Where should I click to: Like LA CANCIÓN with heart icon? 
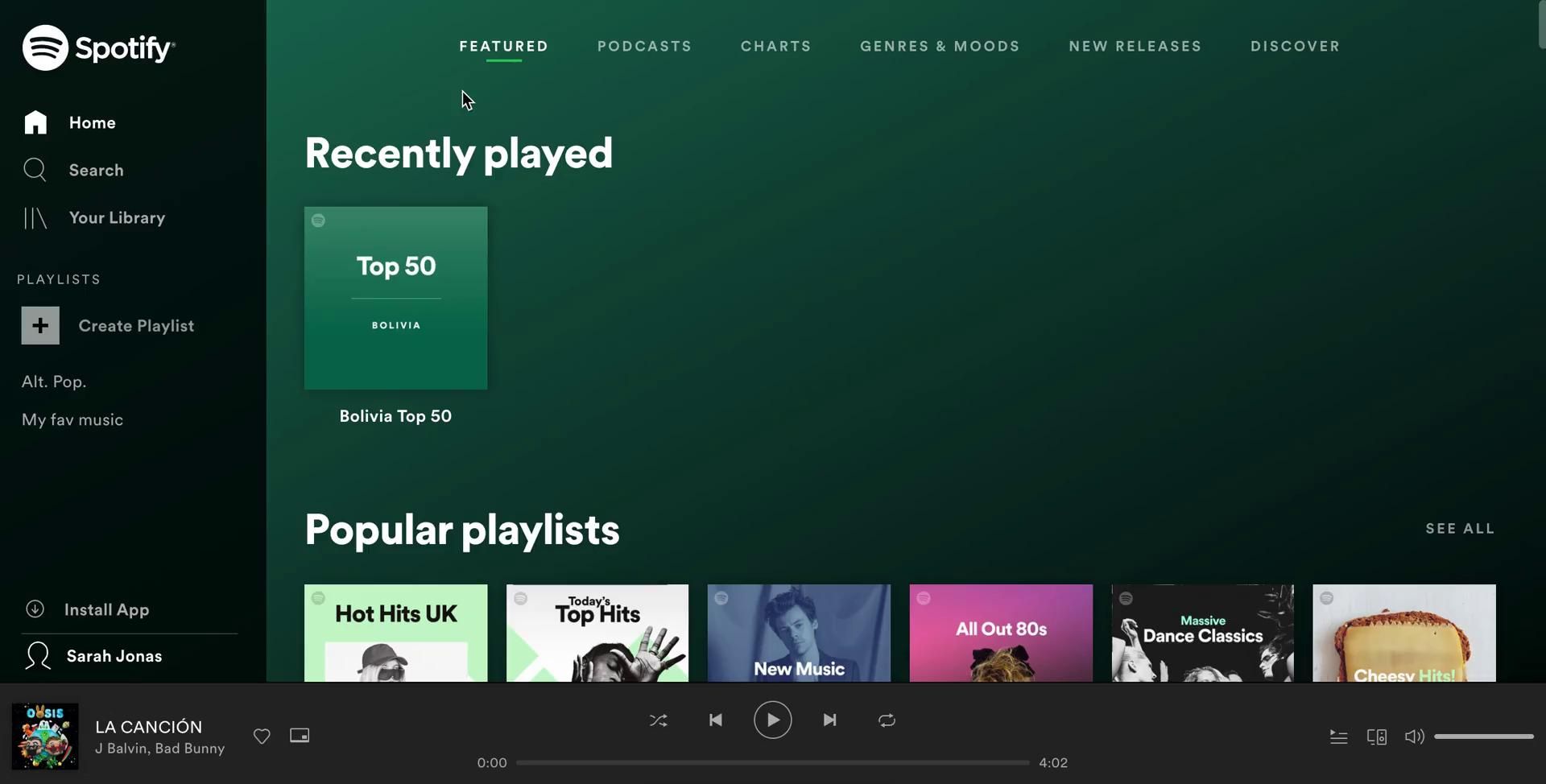pyautogui.click(x=262, y=736)
